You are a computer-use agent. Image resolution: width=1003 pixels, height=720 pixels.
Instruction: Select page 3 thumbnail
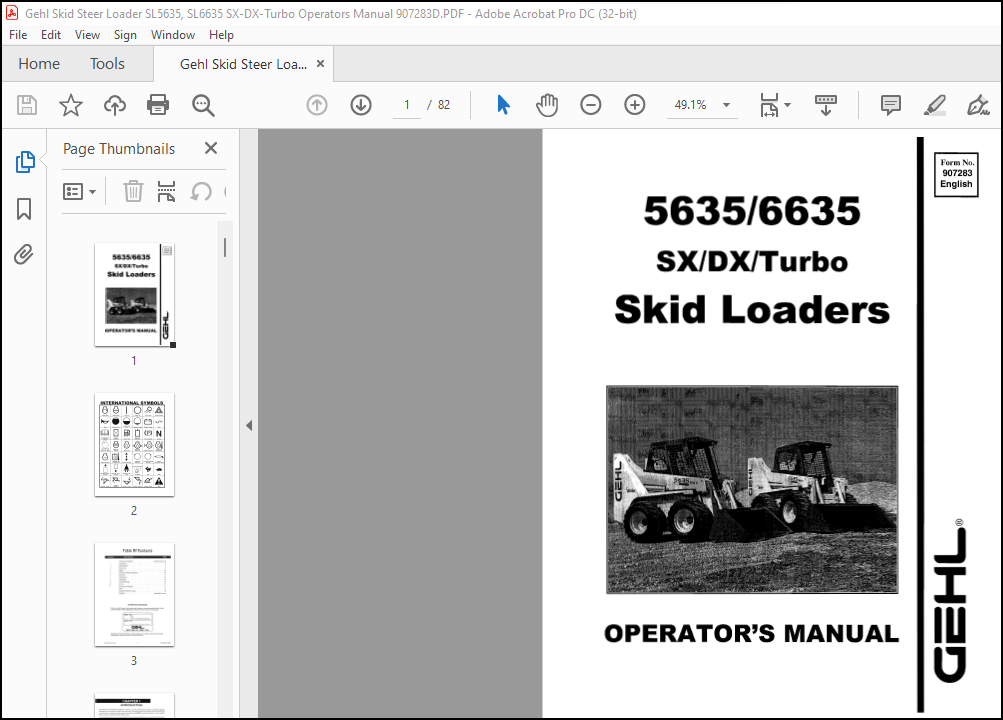pos(134,595)
